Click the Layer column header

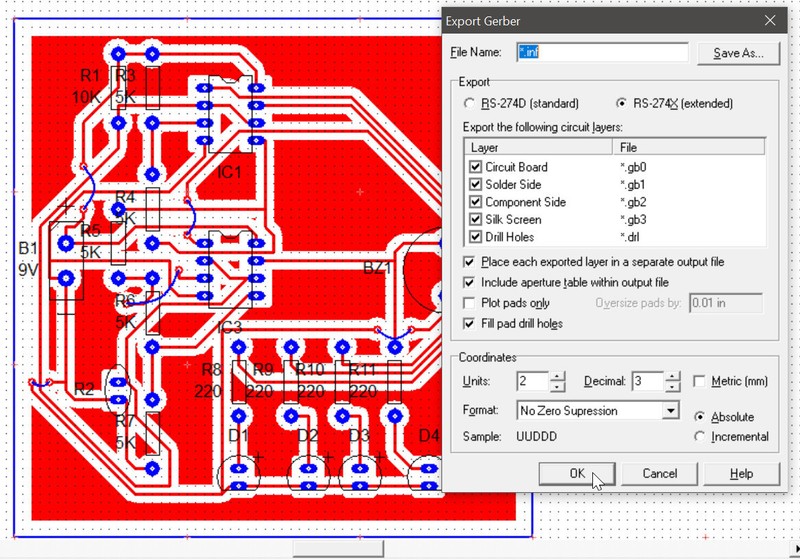[538, 147]
